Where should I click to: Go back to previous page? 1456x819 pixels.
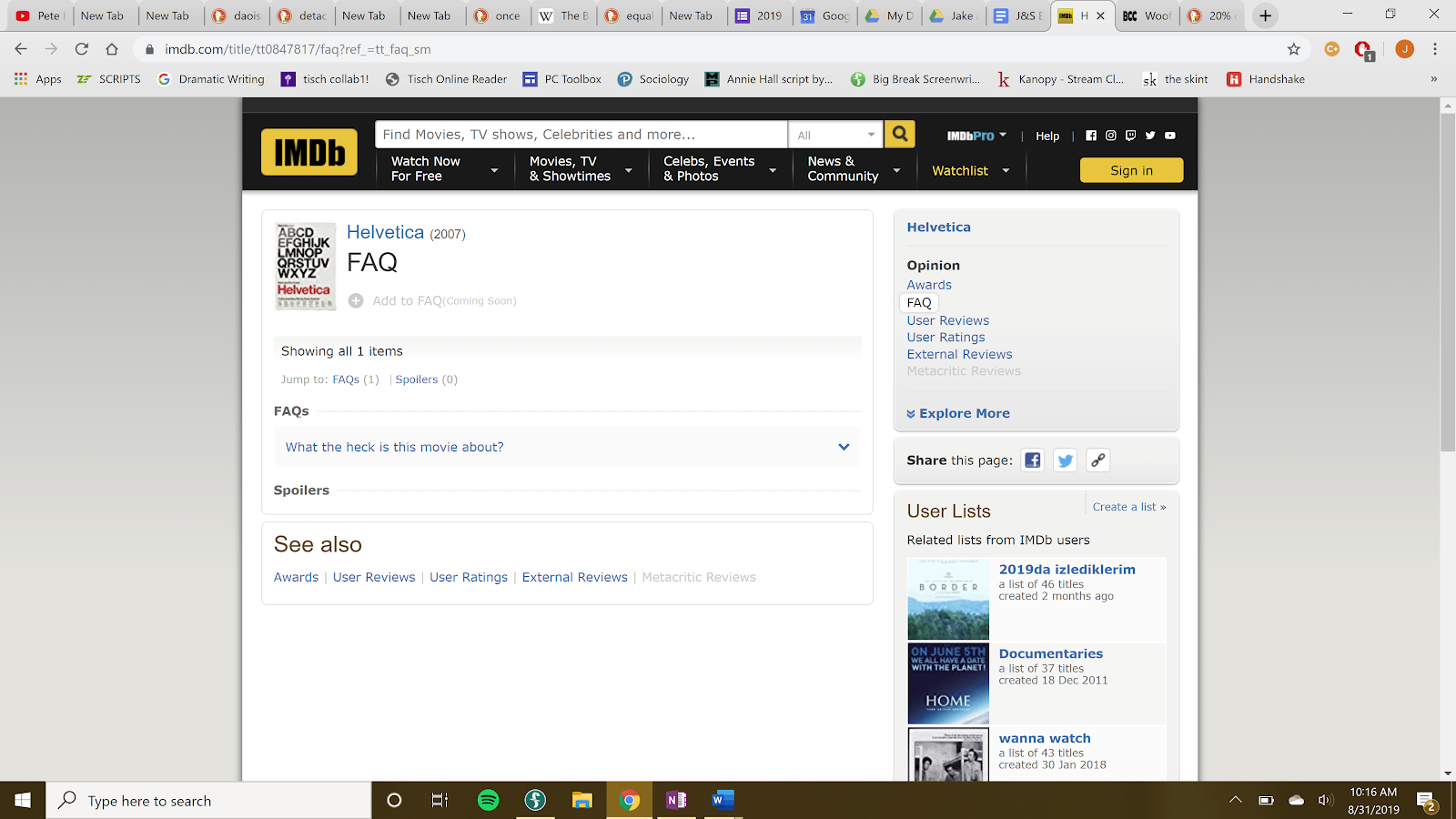point(21,49)
